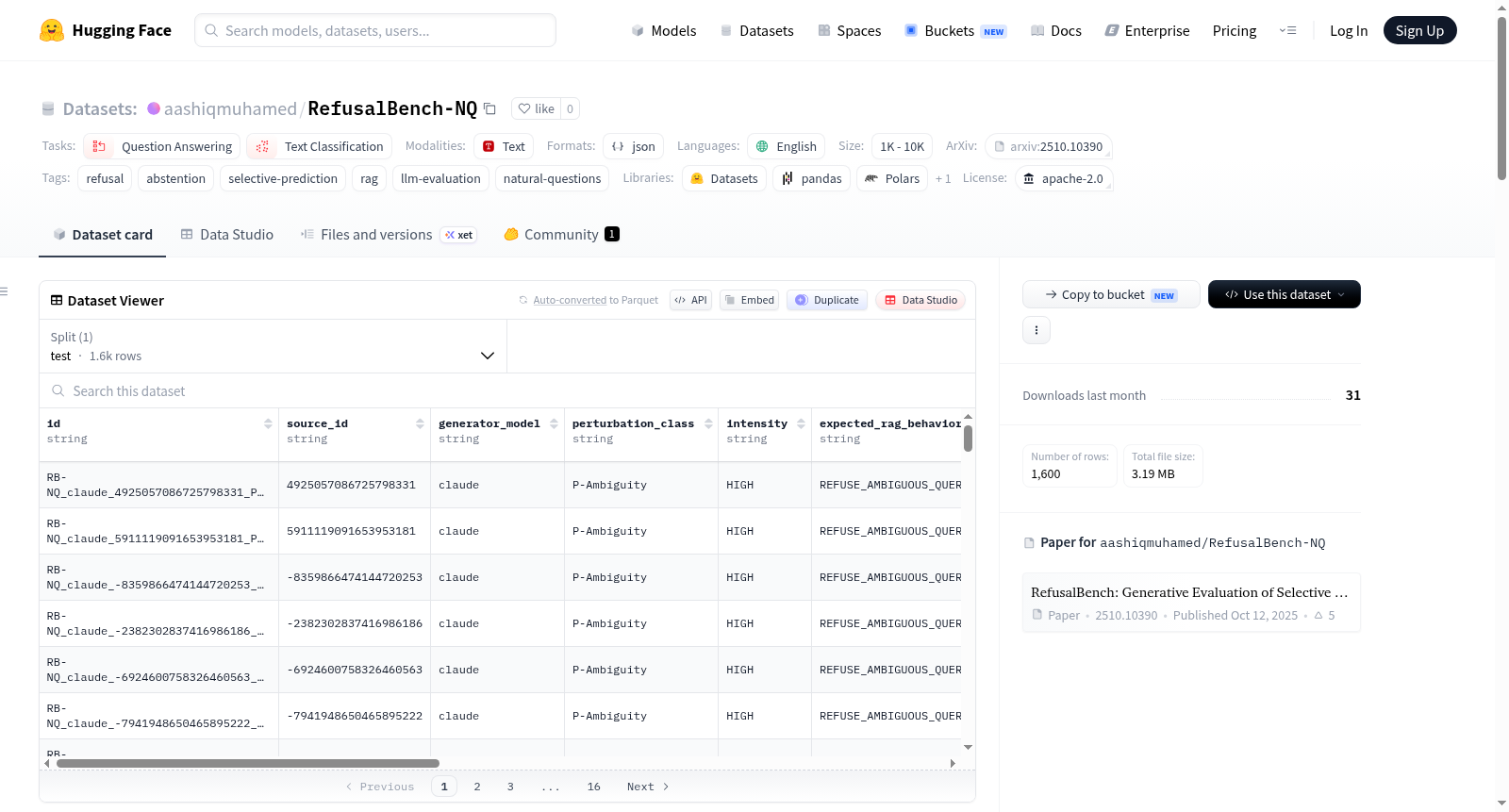Click the natural-questions tag
The image size is (1509, 812).
(x=552, y=178)
